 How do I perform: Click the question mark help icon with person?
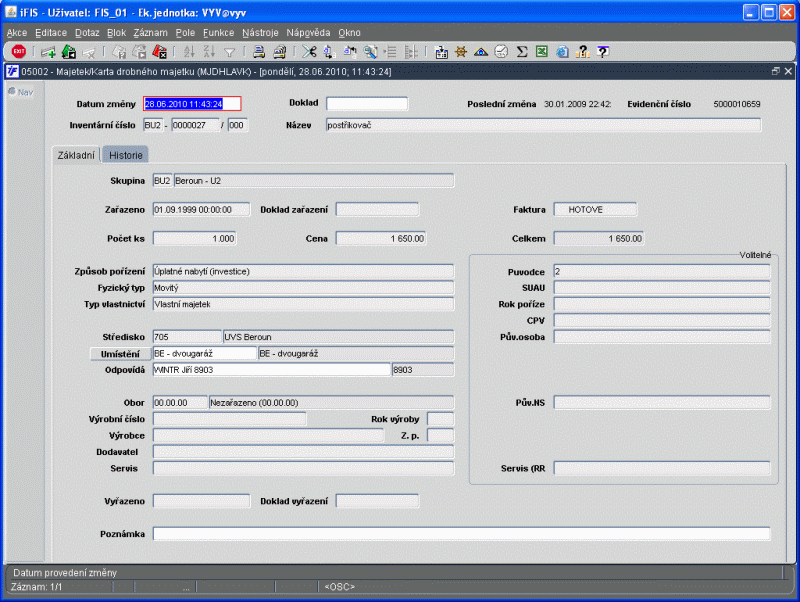(x=582, y=52)
